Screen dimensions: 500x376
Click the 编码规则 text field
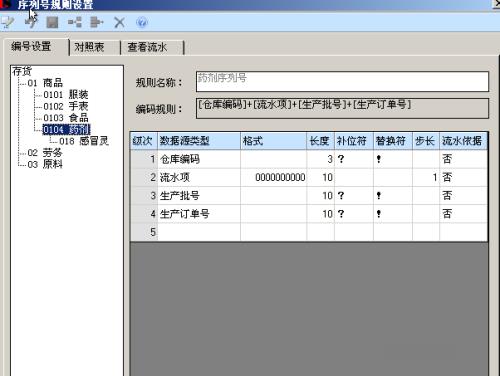(x=342, y=108)
